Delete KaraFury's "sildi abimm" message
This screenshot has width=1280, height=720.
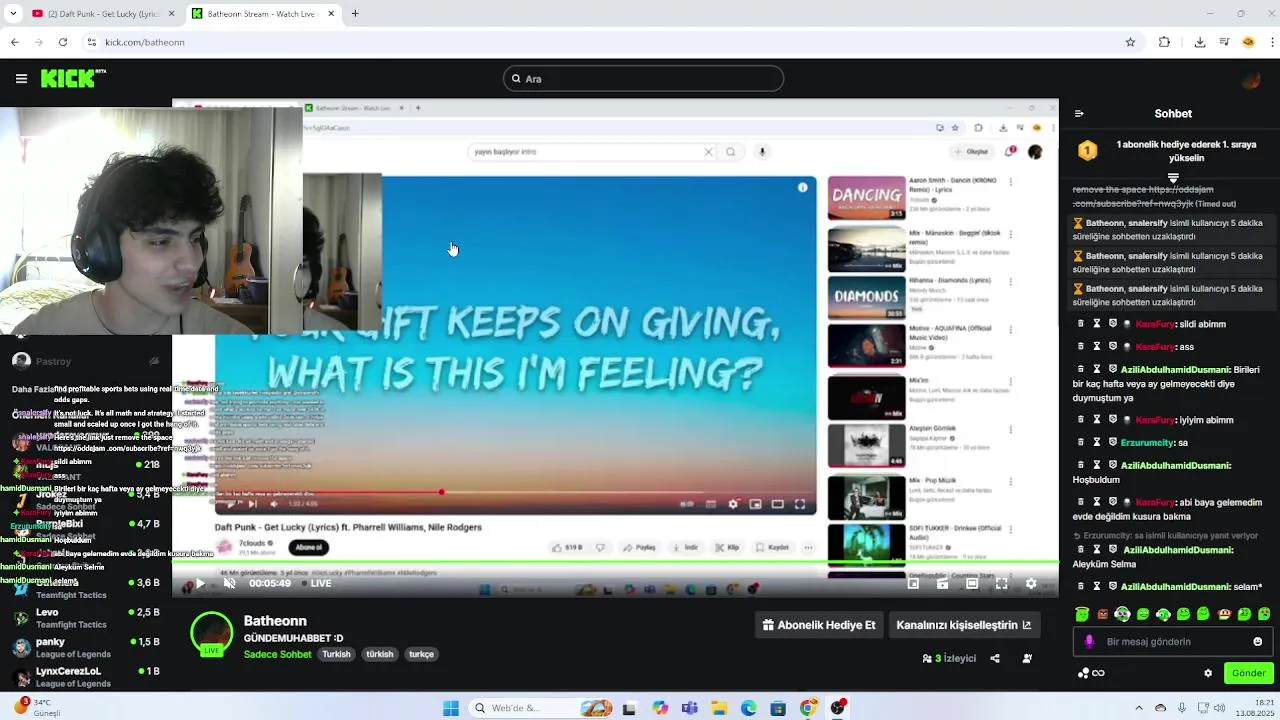point(1081,324)
